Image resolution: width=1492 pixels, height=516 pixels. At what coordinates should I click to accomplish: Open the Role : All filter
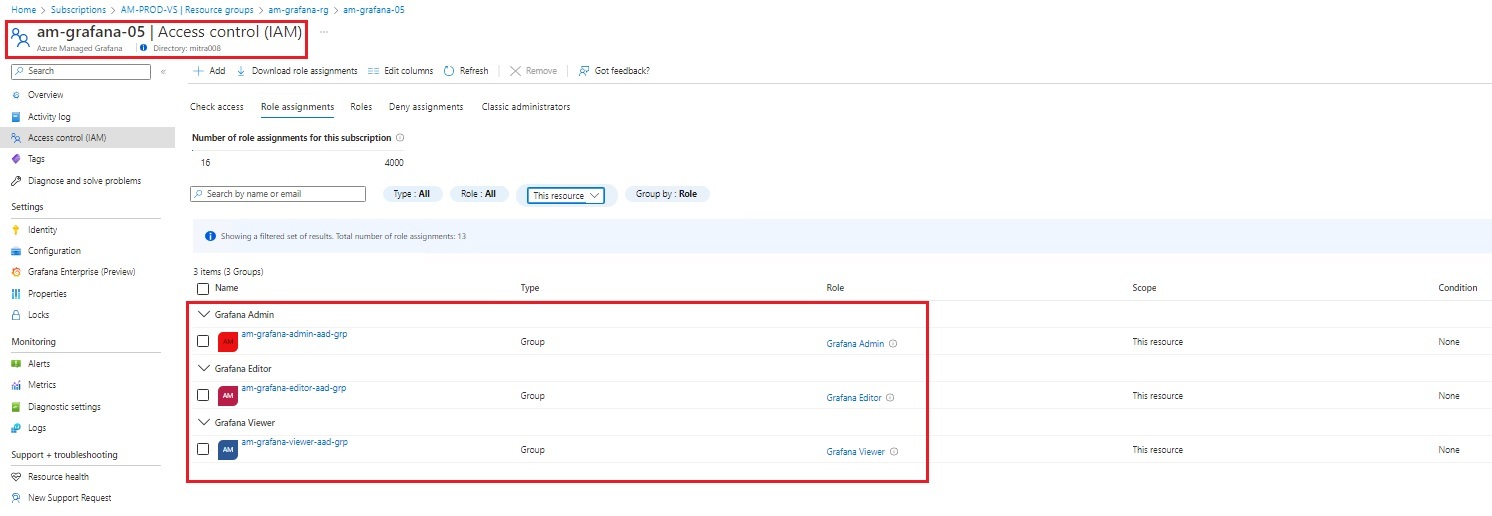tap(478, 194)
